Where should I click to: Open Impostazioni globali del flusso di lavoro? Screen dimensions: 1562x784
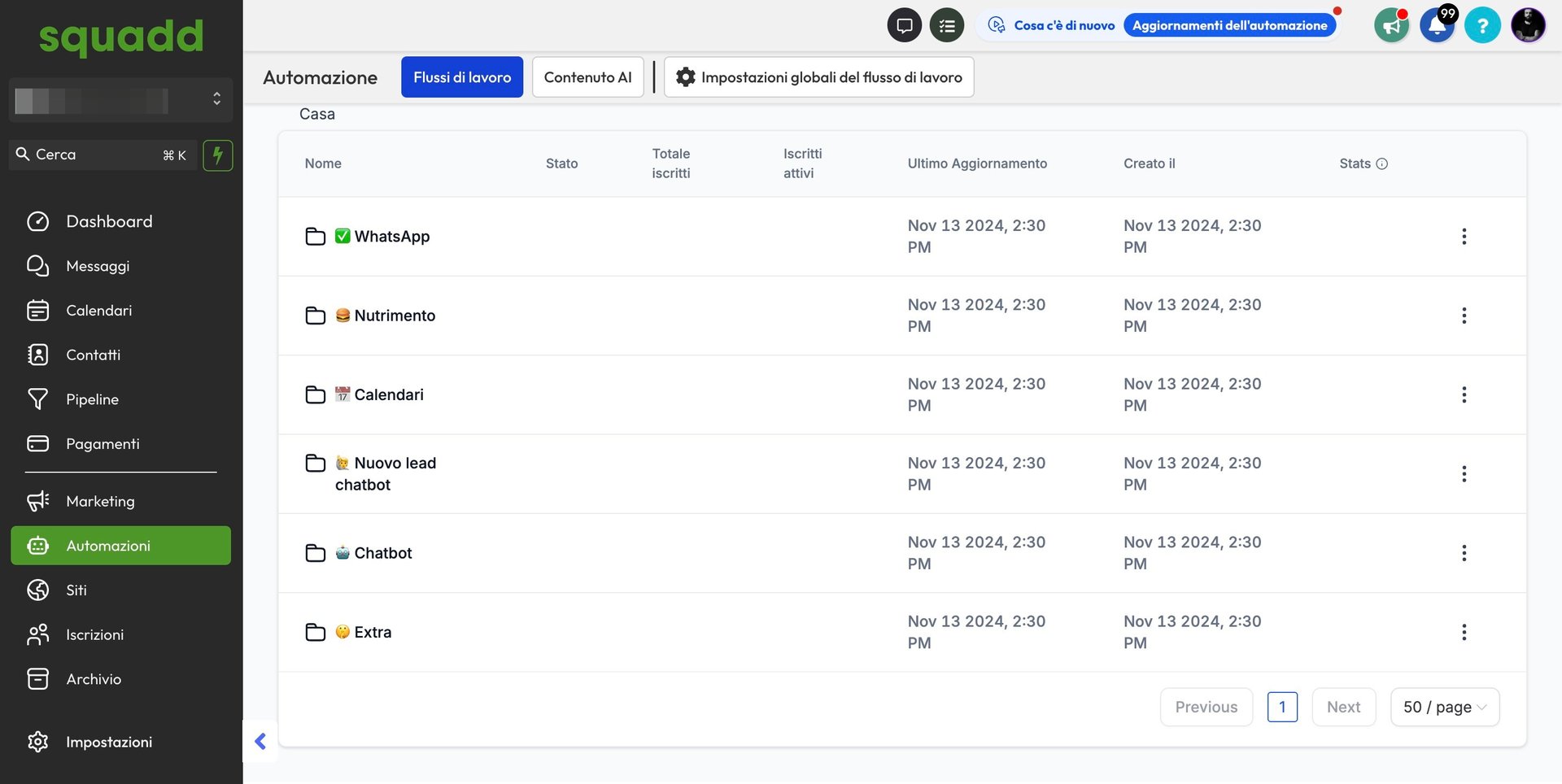(x=818, y=77)
